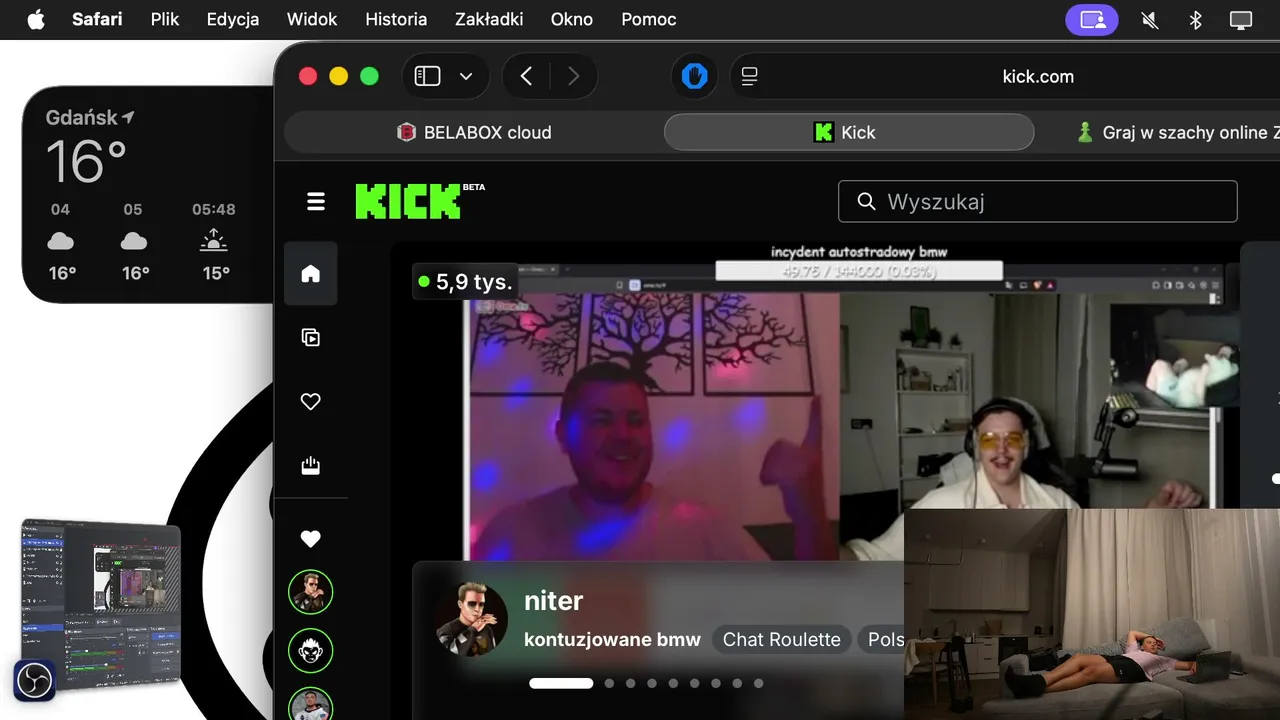Screen dimensions: 1280x720
Task: Click the filled white heart sidebar icon
Action: pyautogui.click(x=311, y=538)
